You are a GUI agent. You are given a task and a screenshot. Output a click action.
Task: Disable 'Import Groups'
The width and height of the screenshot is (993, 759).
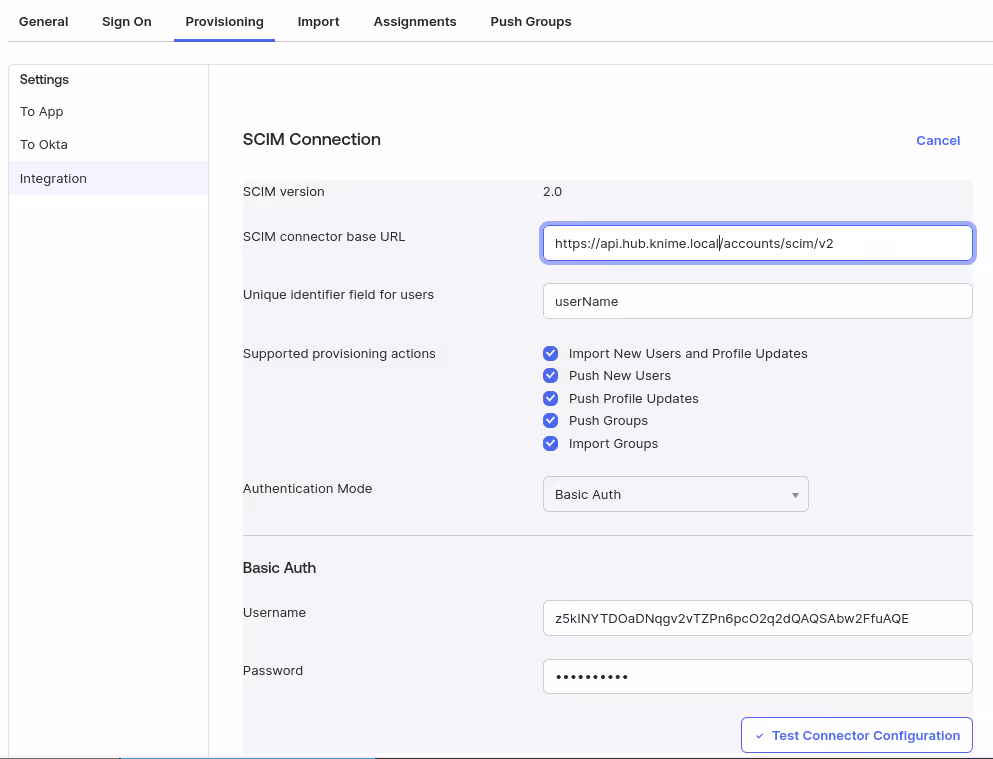tap(550, 443)
